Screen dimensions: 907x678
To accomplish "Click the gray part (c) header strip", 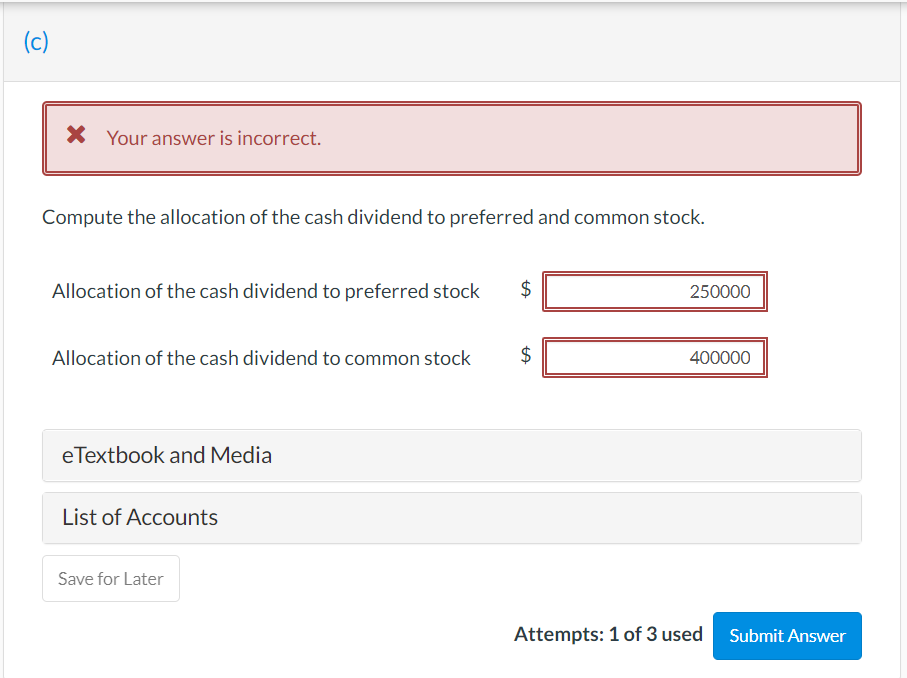I will [450, 42].
